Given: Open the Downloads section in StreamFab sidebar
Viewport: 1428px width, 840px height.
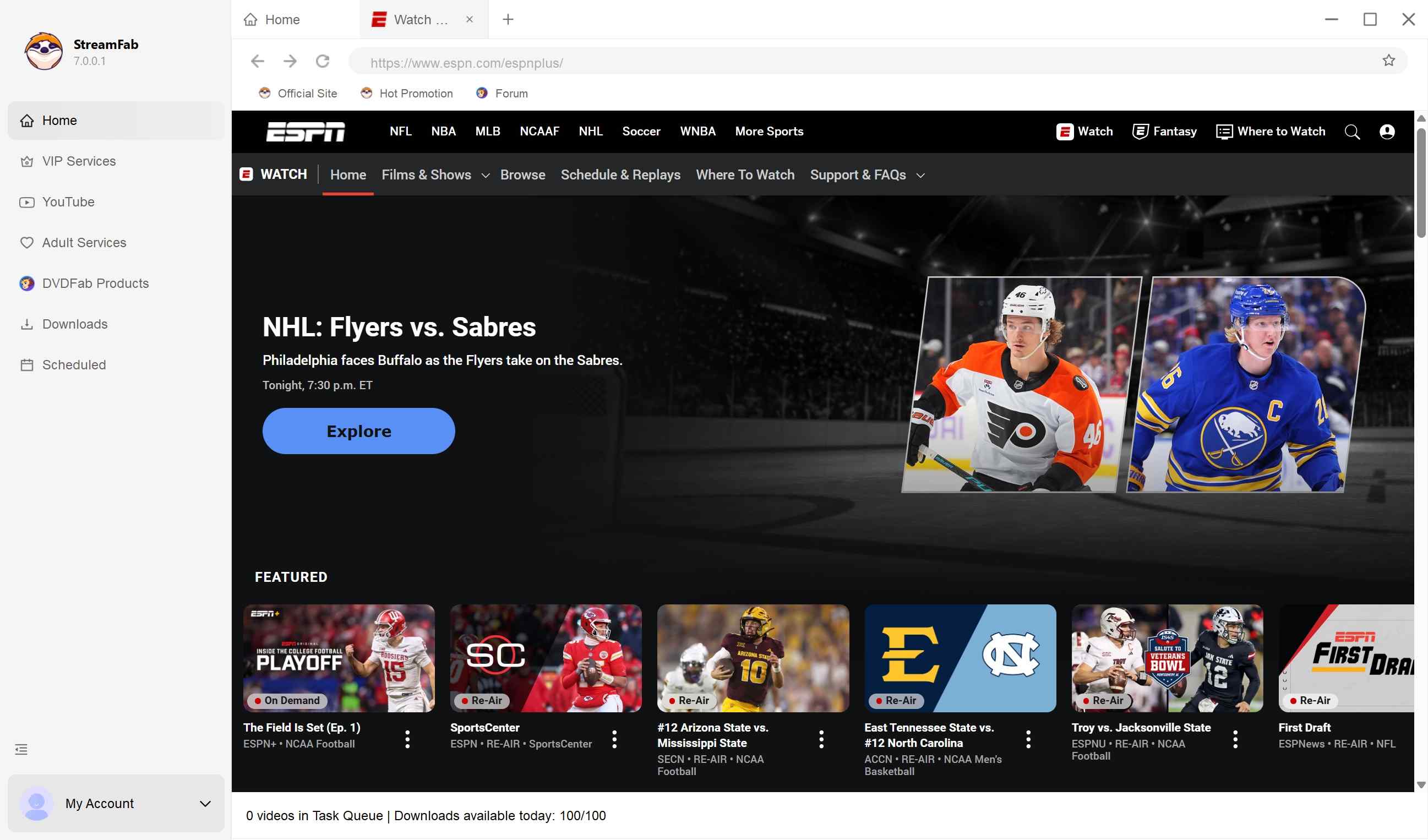Looking at the screenshot, I should [74, 324].
